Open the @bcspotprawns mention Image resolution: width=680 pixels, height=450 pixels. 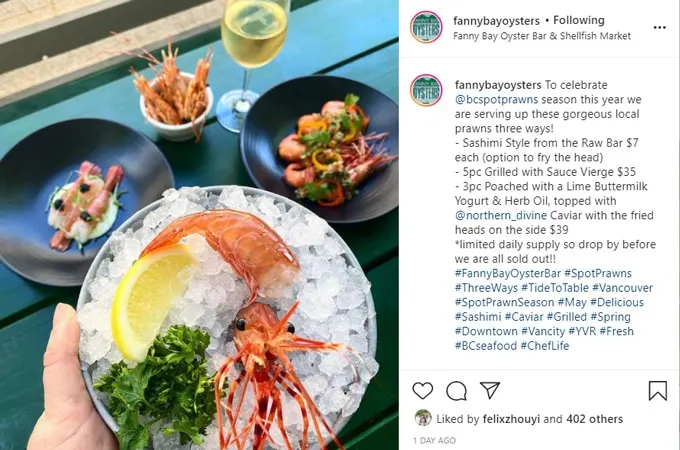click(x=496, y=99)
